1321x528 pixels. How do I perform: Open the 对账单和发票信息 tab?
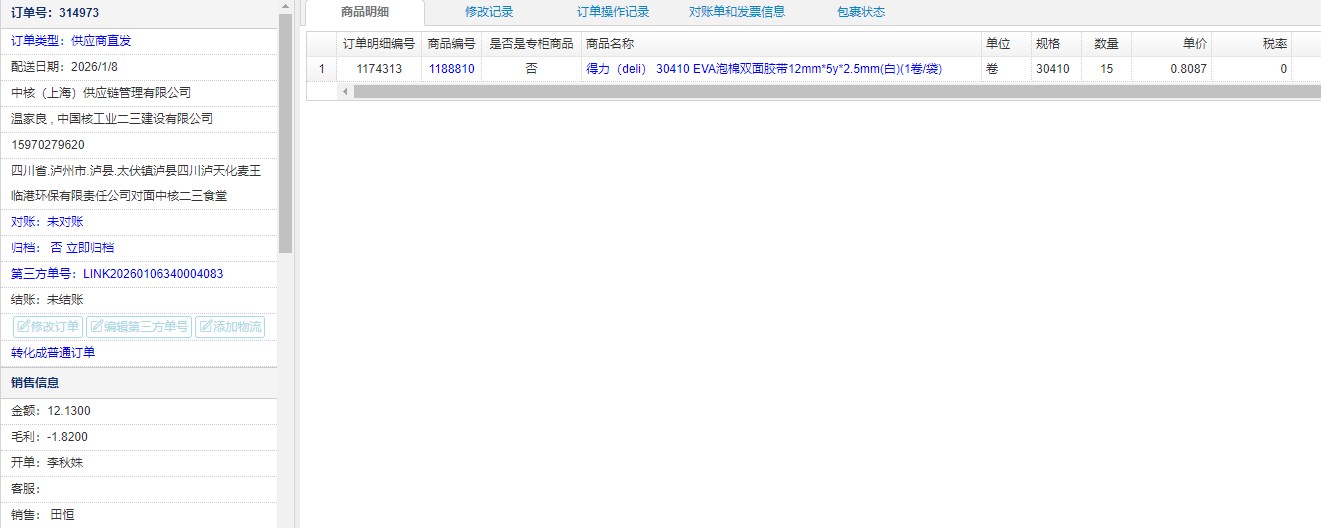[737, 12]
